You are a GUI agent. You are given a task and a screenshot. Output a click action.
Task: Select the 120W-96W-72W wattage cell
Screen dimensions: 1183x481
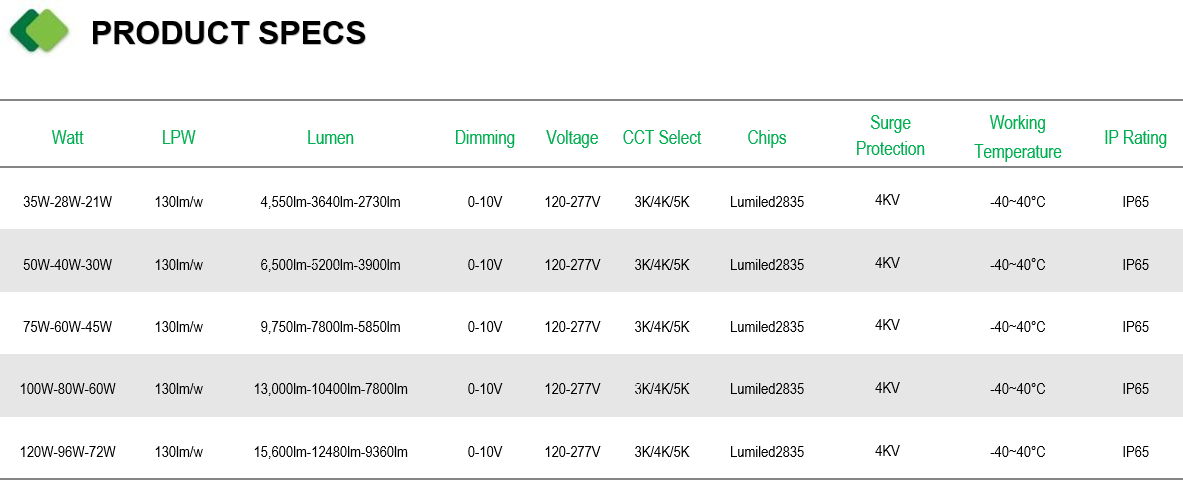point(67,452)
